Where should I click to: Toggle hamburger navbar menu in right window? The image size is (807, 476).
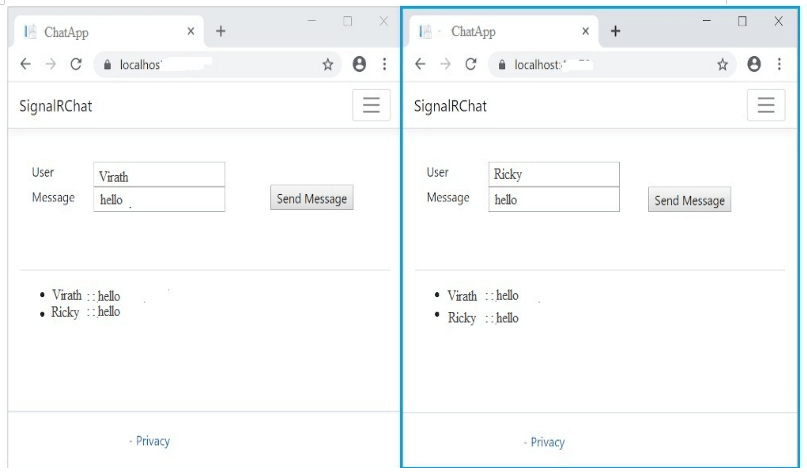pos(766,105)
